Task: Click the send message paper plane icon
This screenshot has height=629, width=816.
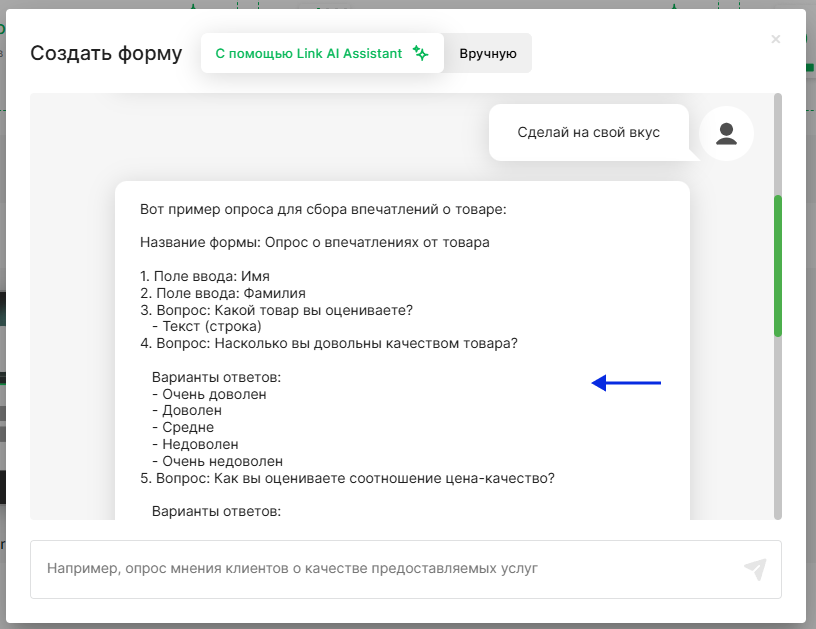Action: click(x=755, y=569)
